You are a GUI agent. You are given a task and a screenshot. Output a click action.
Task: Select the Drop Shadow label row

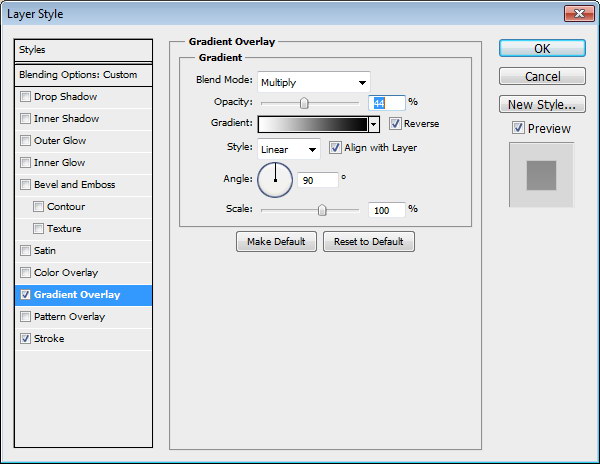[65, 96]
